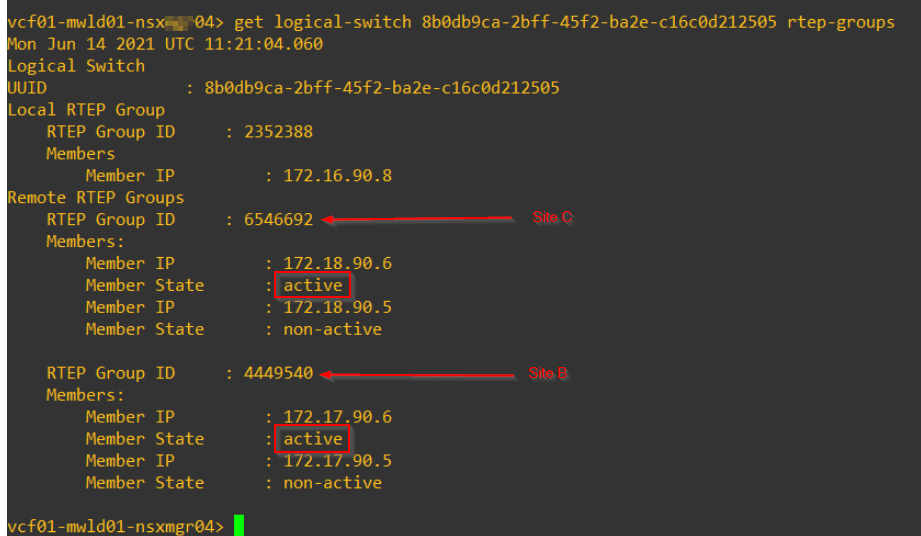The height and width of the screenshot is (536, 921).
Task: Click the timestamp line Mon Jun 14 2021
Action: tap(165, 44)
